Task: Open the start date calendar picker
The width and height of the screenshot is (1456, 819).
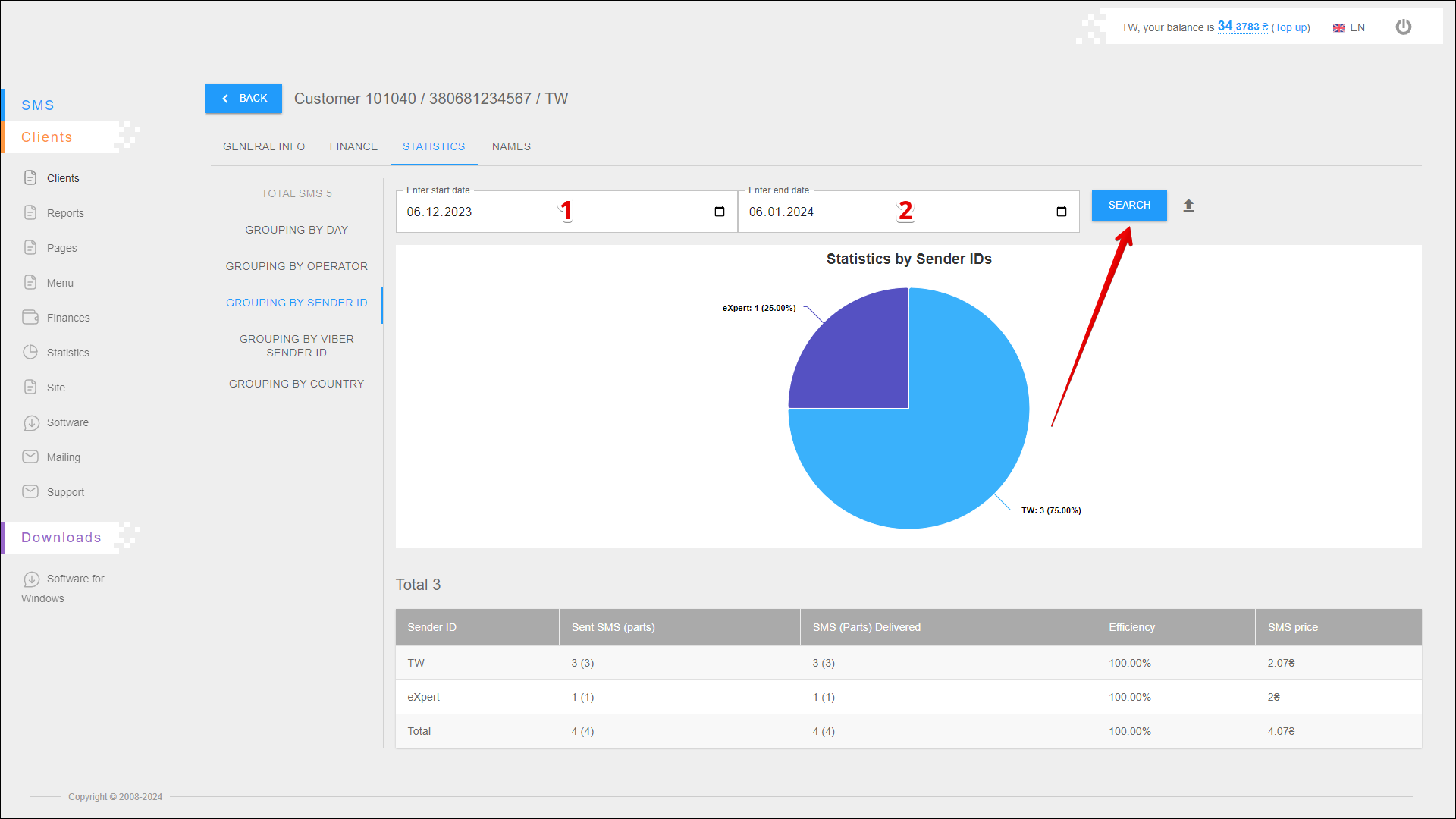Action: point(720,212)
